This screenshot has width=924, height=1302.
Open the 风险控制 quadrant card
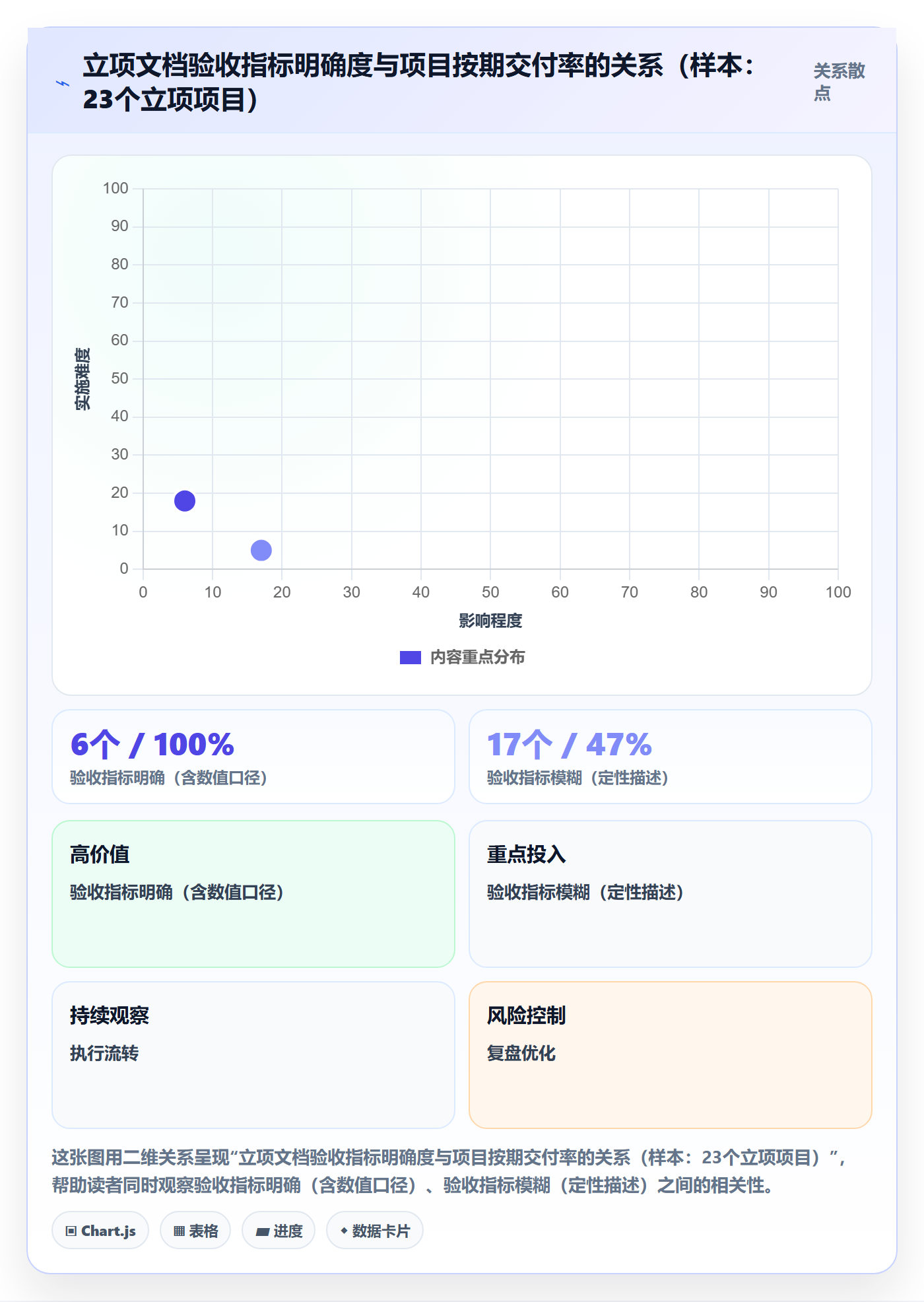671,1055
